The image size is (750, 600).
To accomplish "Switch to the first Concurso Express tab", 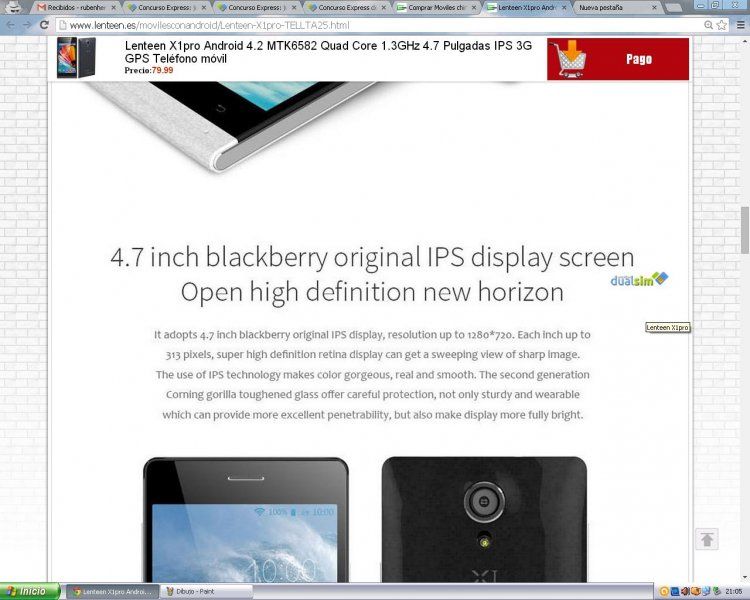I will pos(165,8).
